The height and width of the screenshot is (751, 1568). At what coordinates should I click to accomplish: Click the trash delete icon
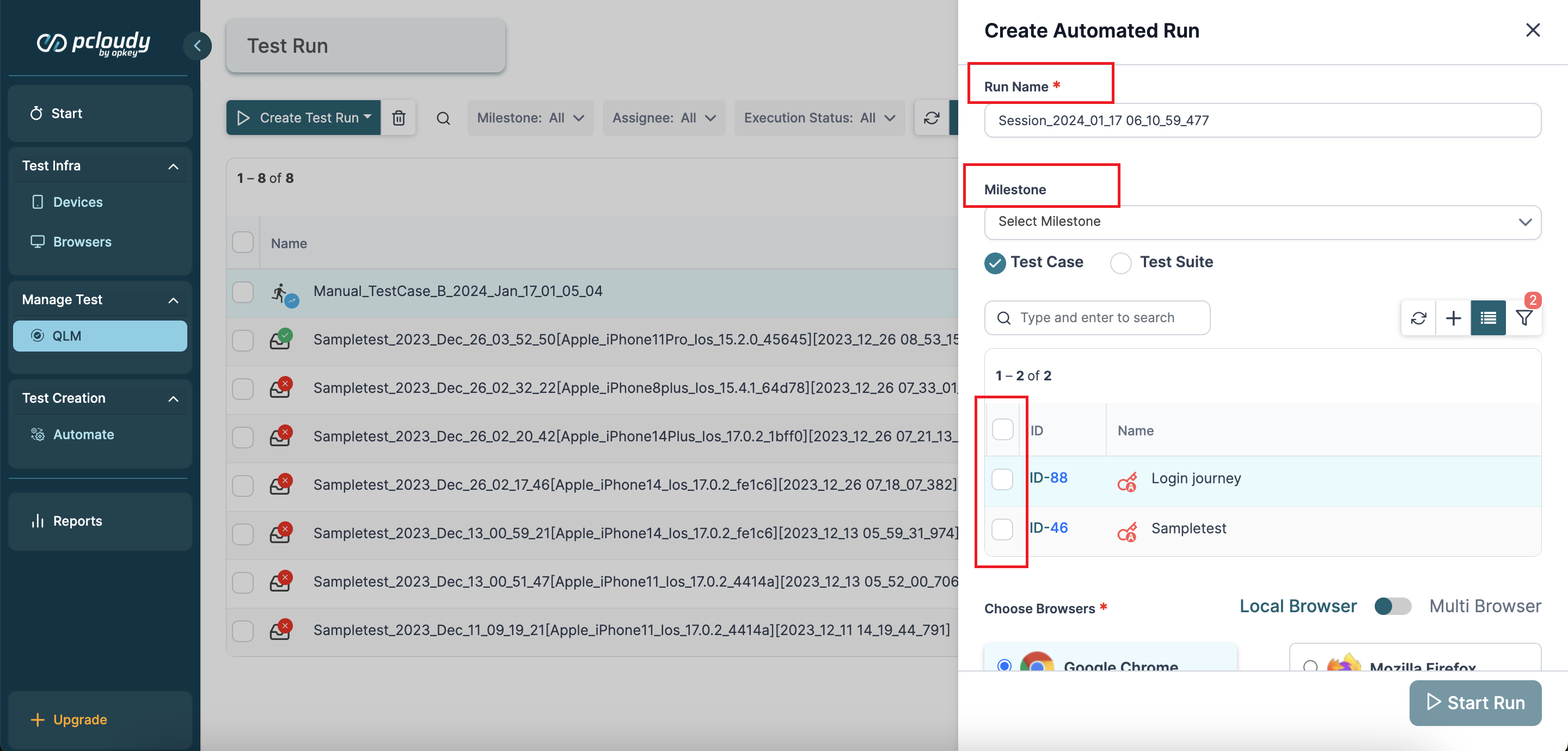[399, 118]
